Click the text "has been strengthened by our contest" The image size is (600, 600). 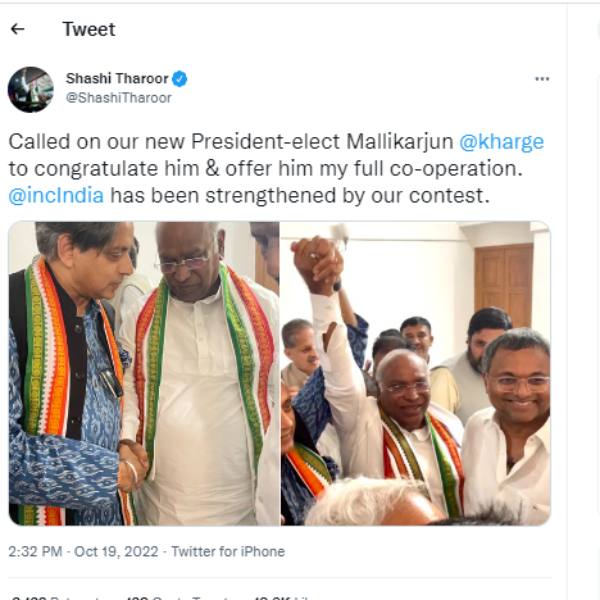click(x=300, y=195)
